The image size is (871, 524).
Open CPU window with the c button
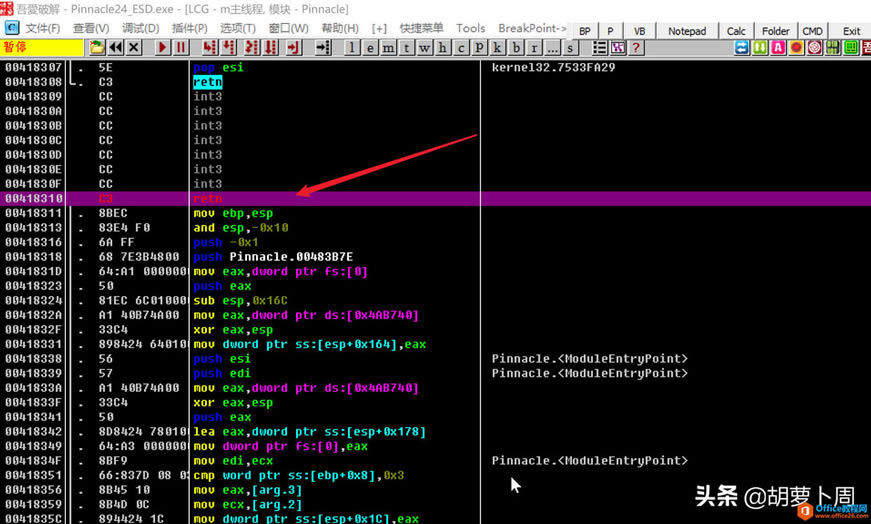[x=461, y=48]
